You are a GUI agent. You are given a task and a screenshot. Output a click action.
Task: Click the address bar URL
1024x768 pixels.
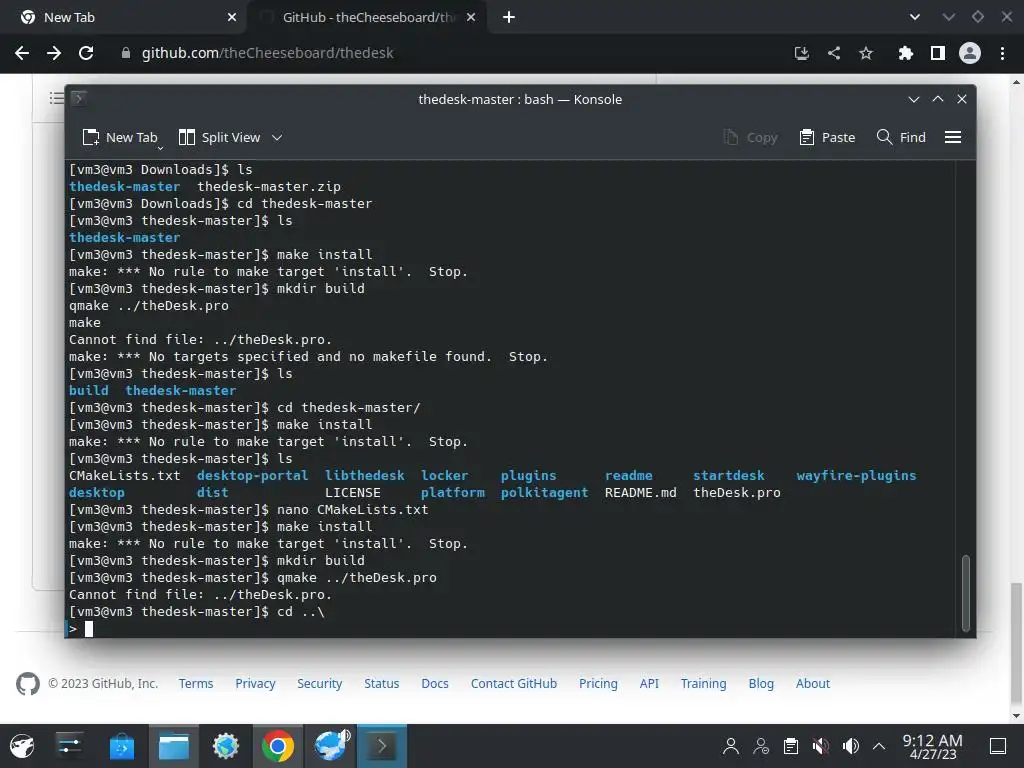click(x=267, y=53)
